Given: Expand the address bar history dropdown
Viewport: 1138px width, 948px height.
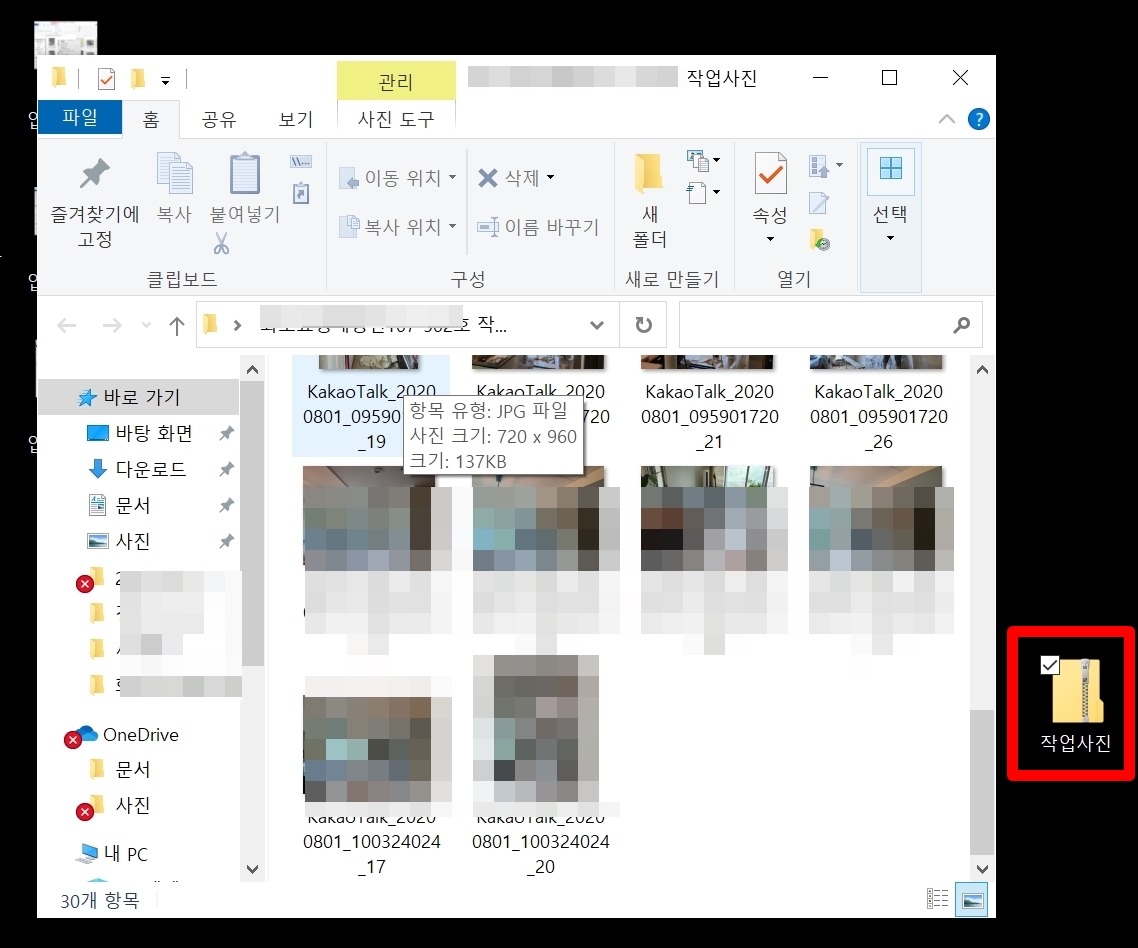Looking at the screenshot, I should (597, 325).
